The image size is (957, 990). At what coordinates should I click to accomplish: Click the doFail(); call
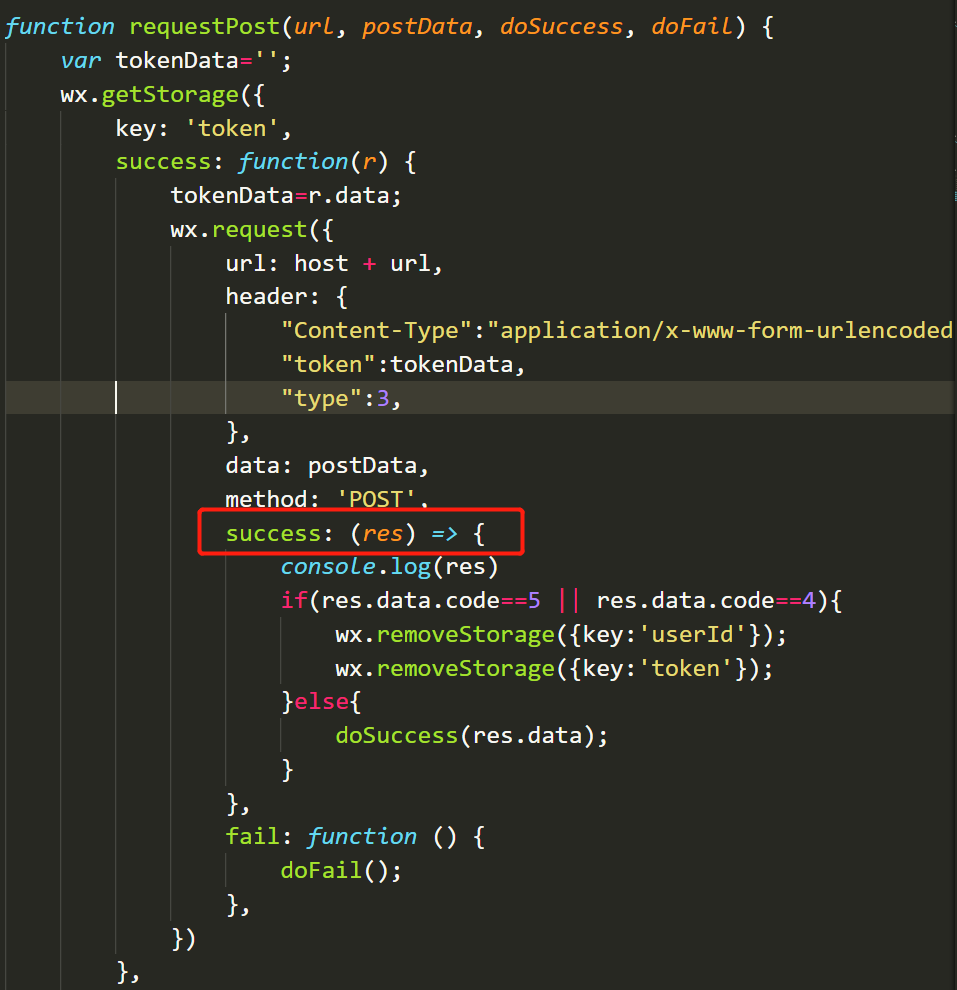341,871
